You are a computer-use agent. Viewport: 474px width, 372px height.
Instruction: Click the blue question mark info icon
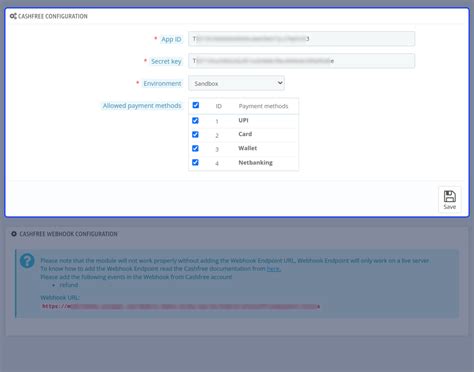coord(27,261)
